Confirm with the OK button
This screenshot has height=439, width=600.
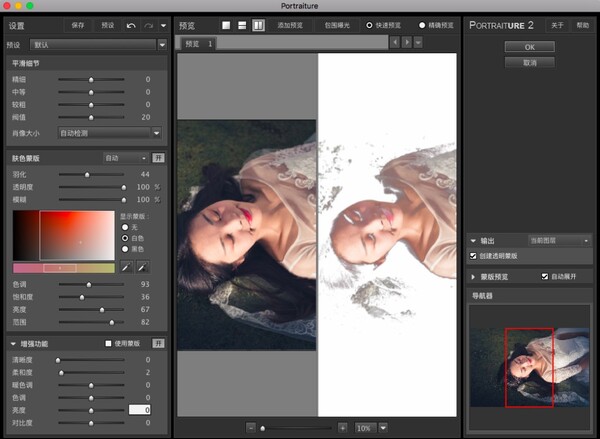coord(530,47)
